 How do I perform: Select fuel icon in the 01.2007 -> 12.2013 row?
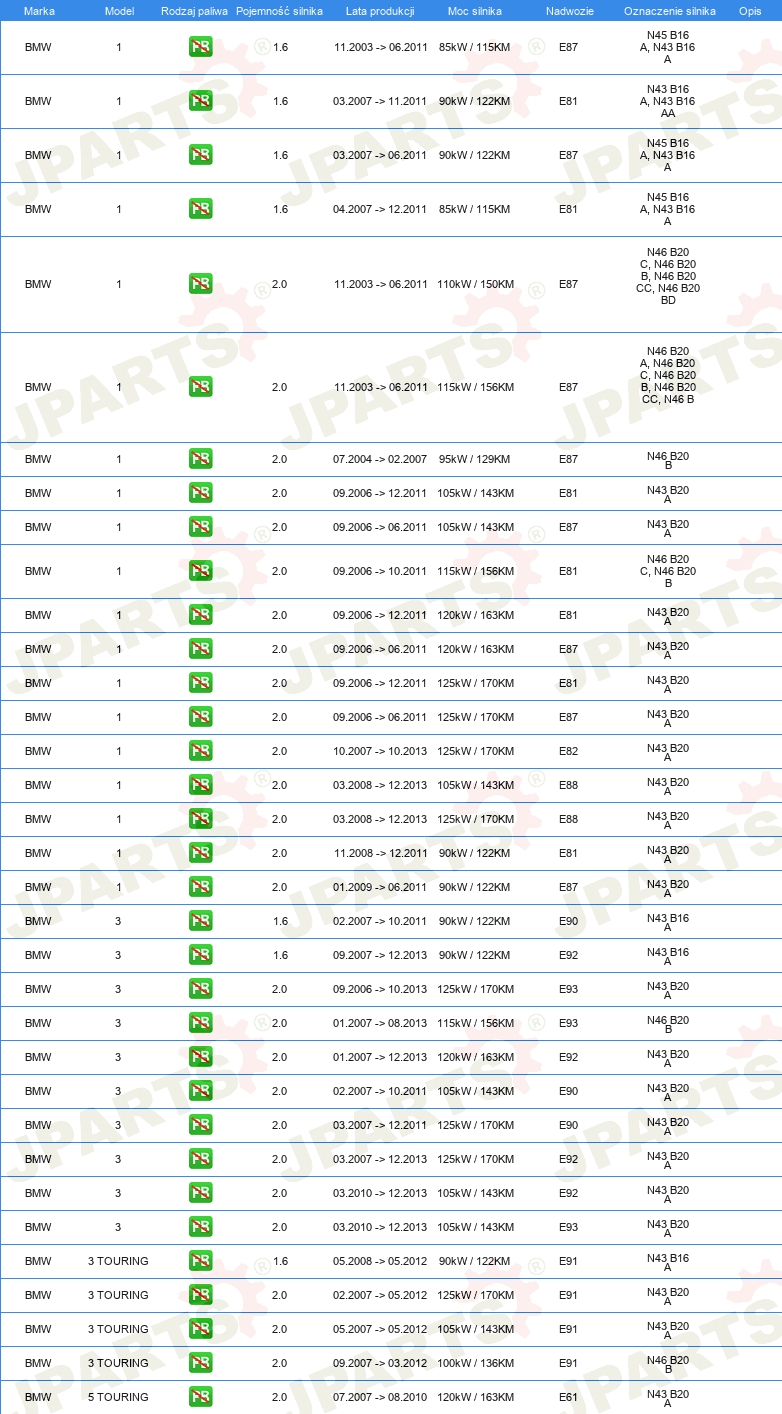tap(200, 1057)
